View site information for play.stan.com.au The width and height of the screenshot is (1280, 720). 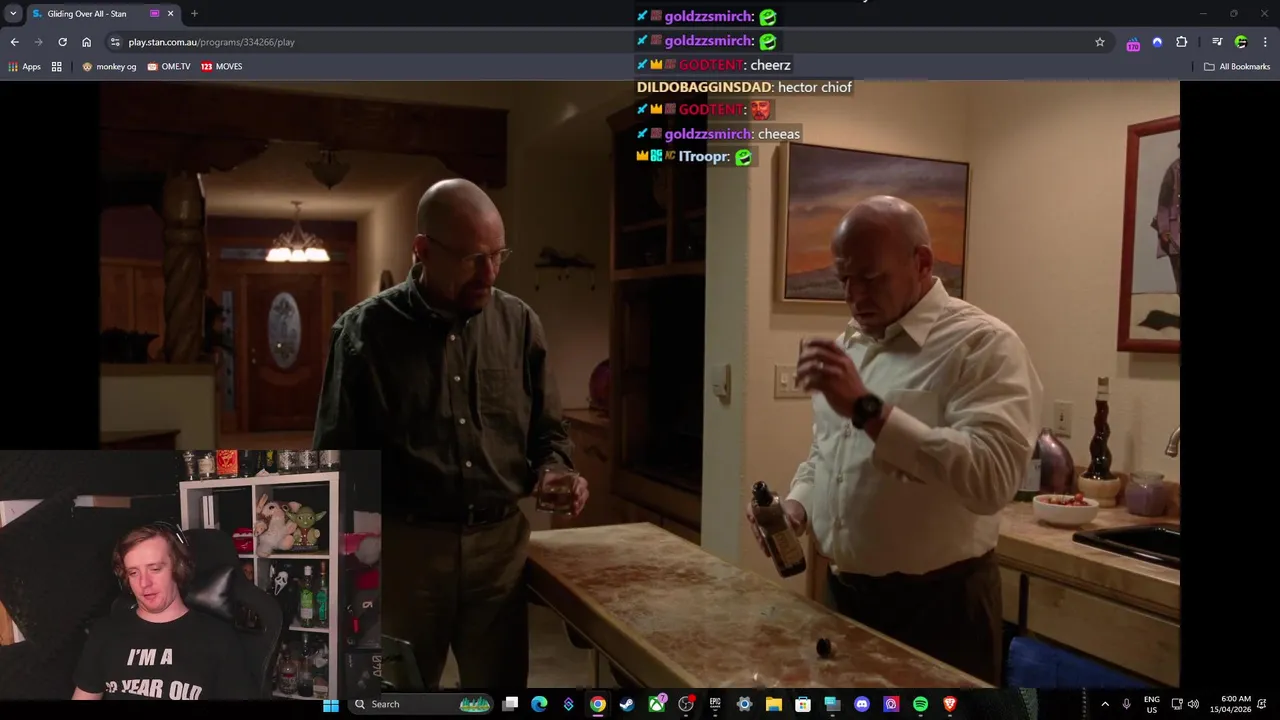click(115, 42)
